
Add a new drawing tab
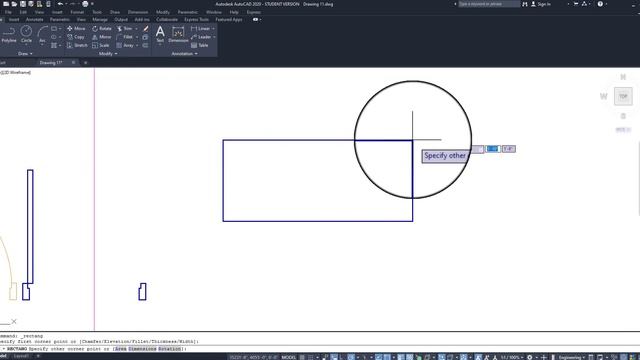coord(85,63)
